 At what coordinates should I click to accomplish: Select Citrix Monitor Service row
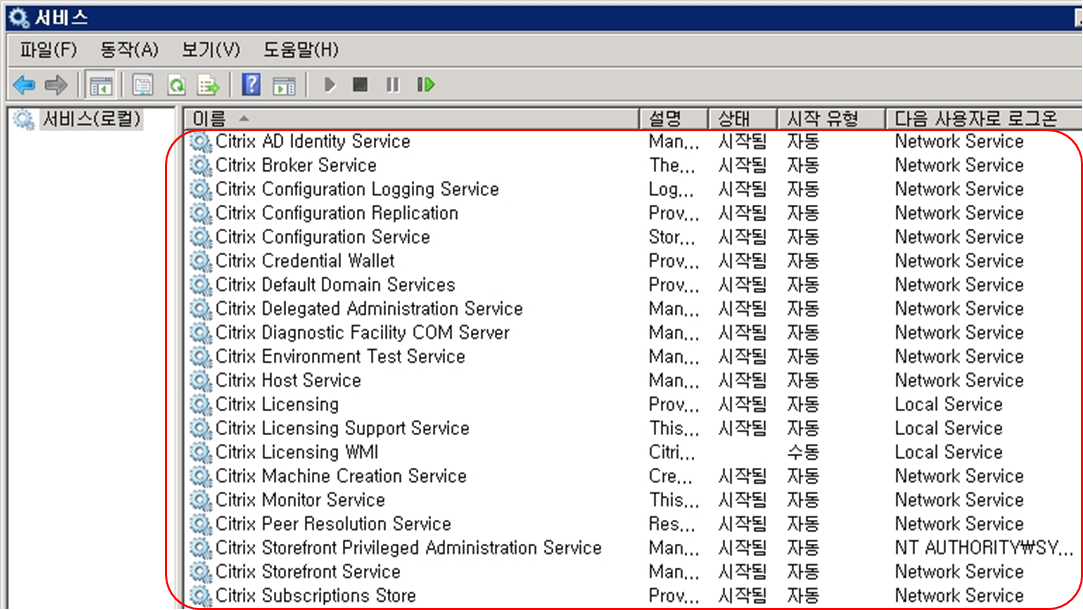coord(632,500)
